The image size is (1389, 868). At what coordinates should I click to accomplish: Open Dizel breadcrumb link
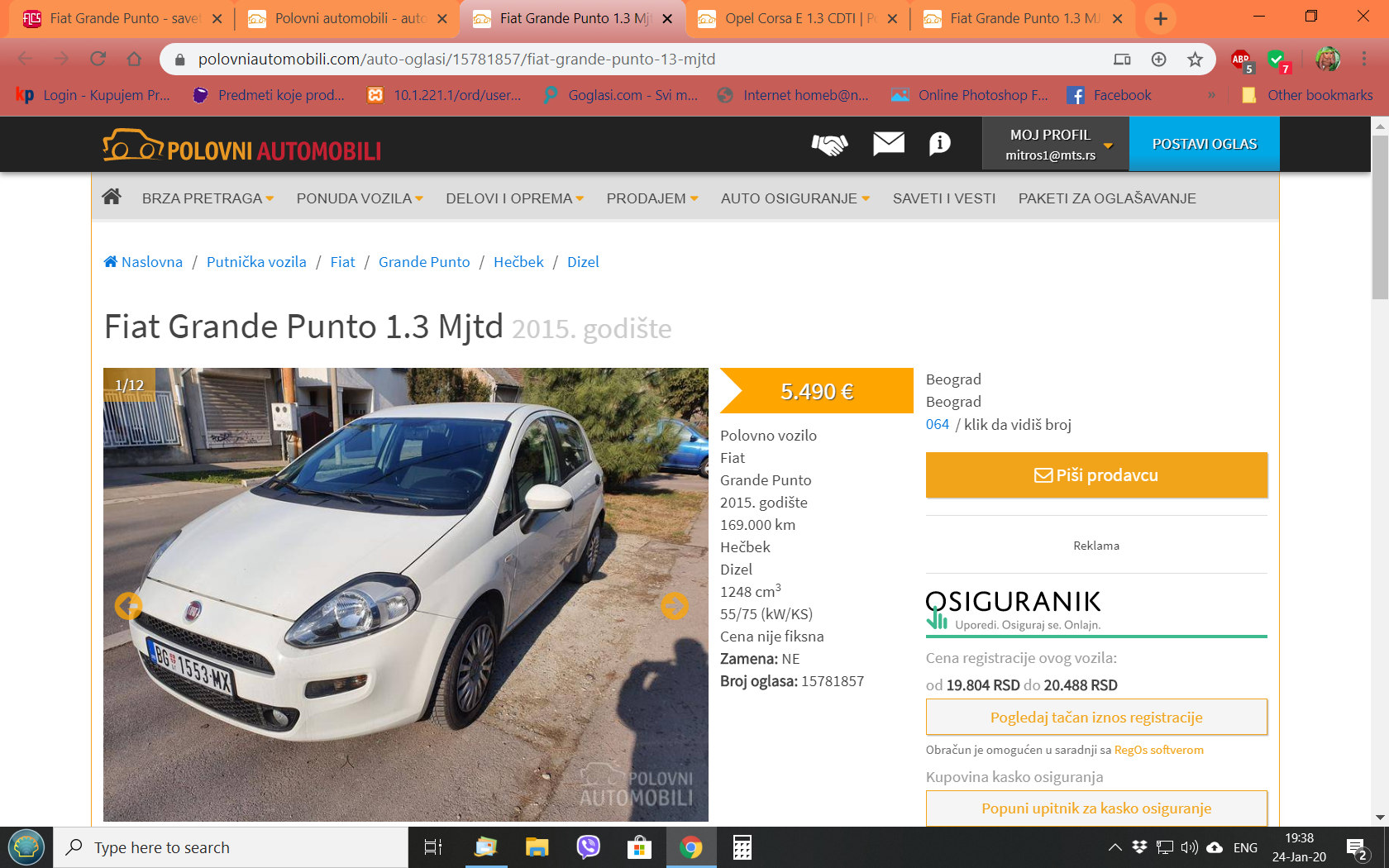pyautogui.click(x=583, y=262)
